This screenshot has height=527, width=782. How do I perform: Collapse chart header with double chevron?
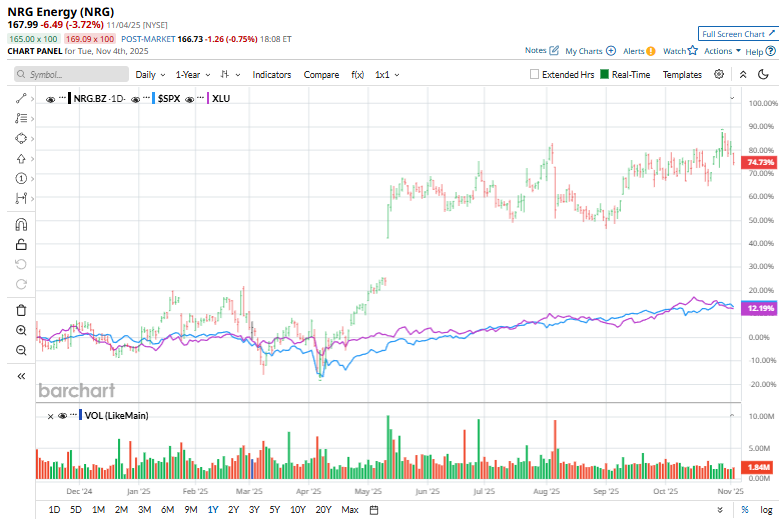pos(743,74)
